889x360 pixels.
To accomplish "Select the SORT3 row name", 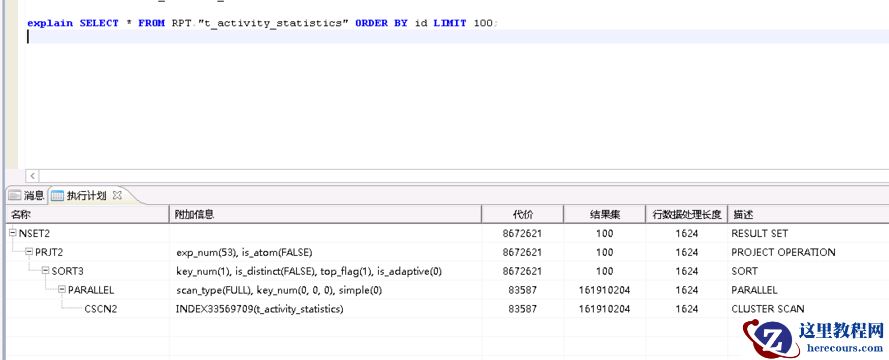I will pos(67,271).
